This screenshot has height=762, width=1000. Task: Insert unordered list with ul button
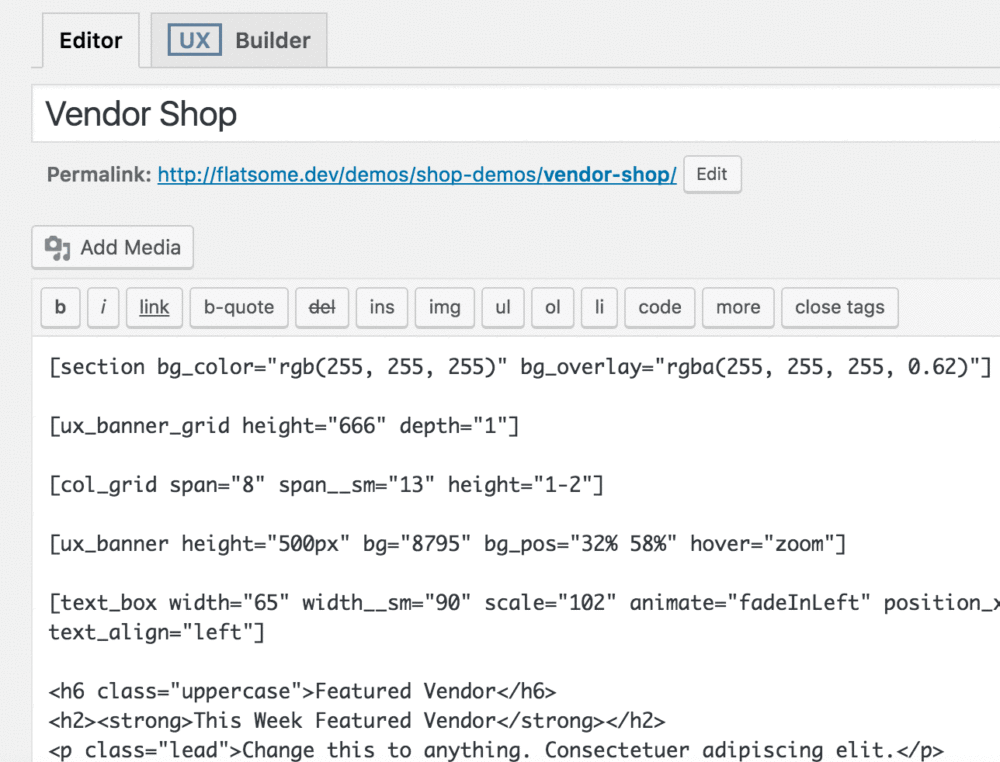tap(502, 308)
